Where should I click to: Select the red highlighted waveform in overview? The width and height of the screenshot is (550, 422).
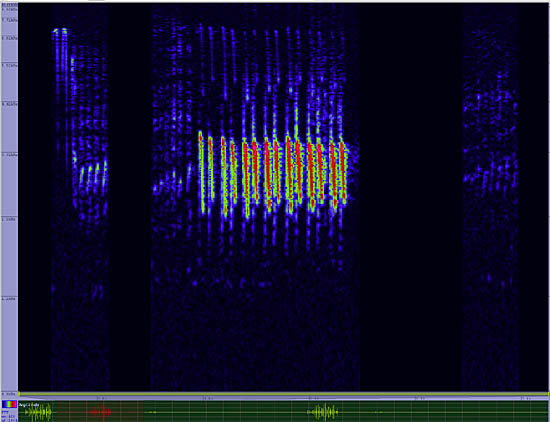(x=100, y=412)
